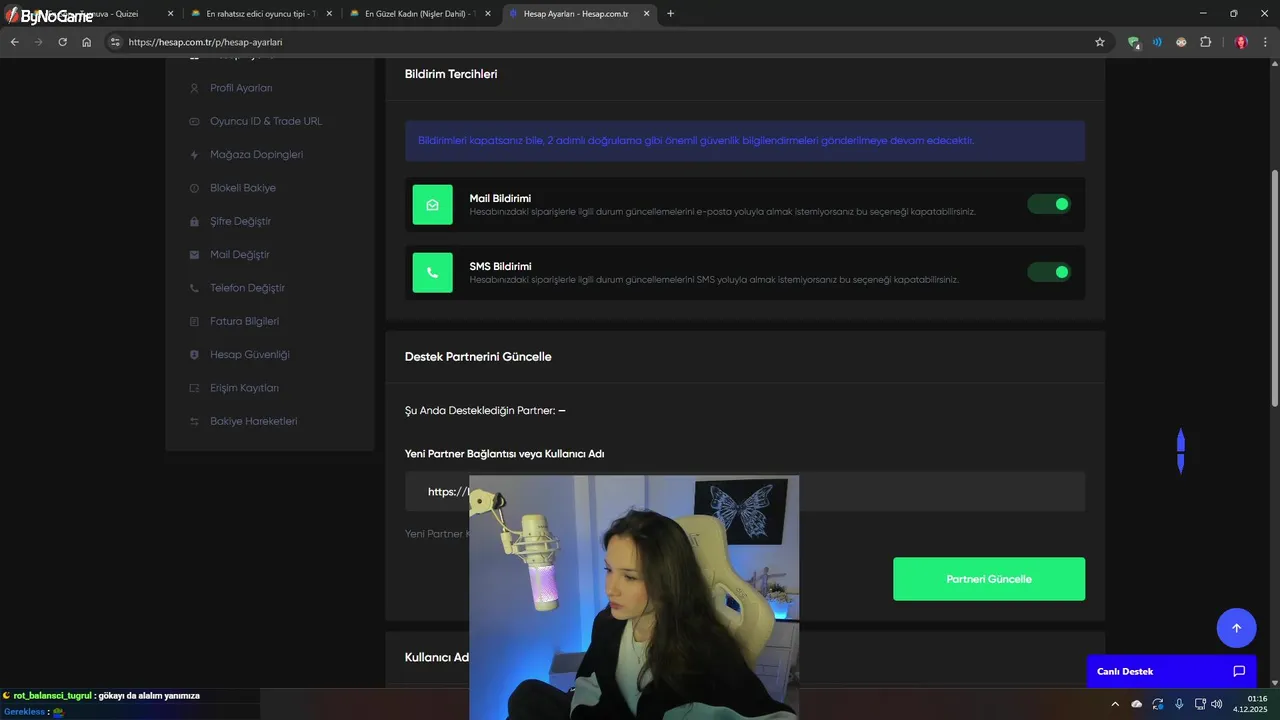1280x720 pixels.
Task: Show hidden system tray icons
Action: pos(1115,704)
